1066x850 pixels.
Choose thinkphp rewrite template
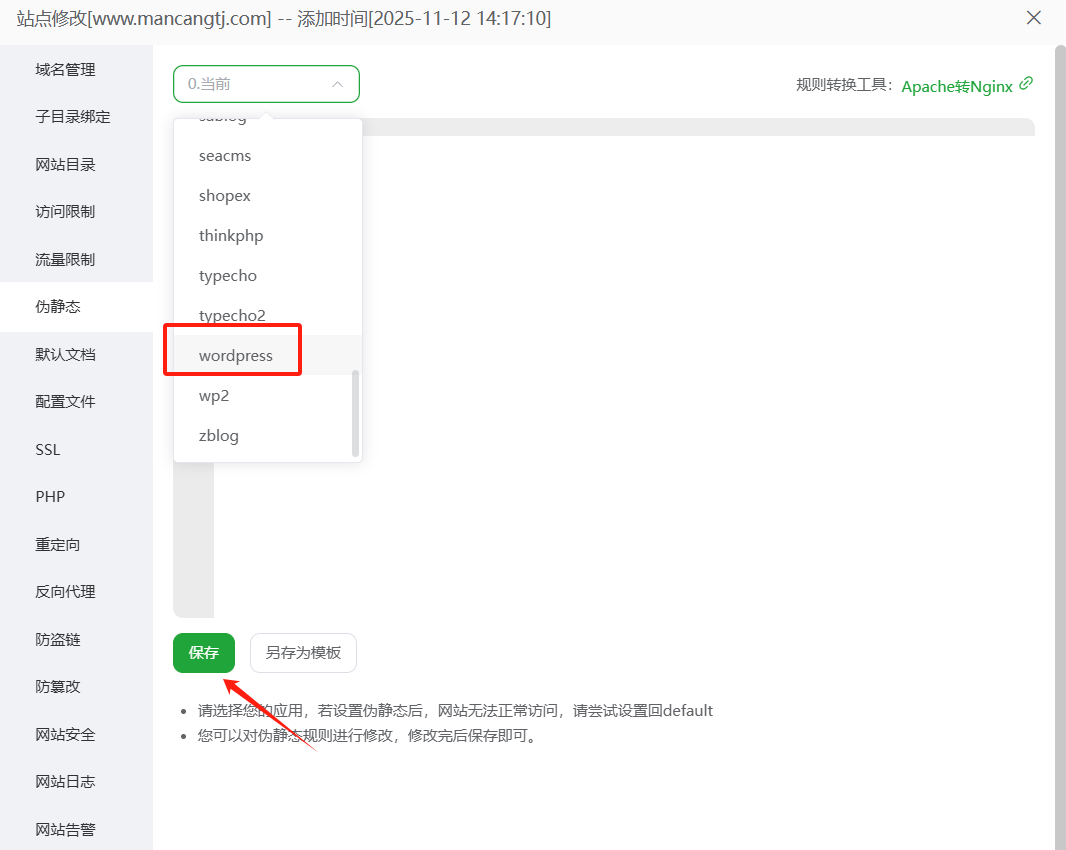point(231,236)
